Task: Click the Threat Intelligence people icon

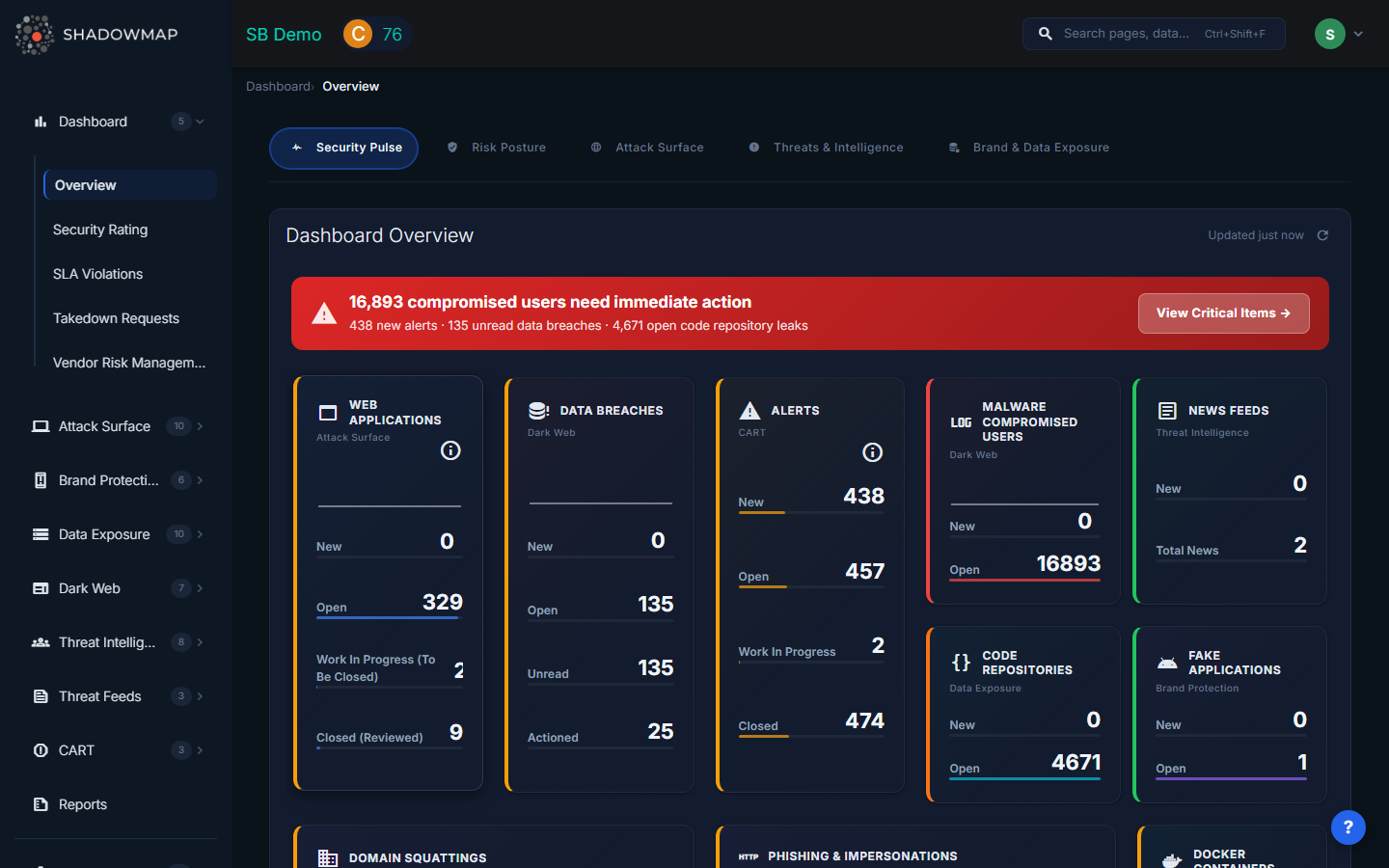Action: pyautogui.click(x=40, y=641)
